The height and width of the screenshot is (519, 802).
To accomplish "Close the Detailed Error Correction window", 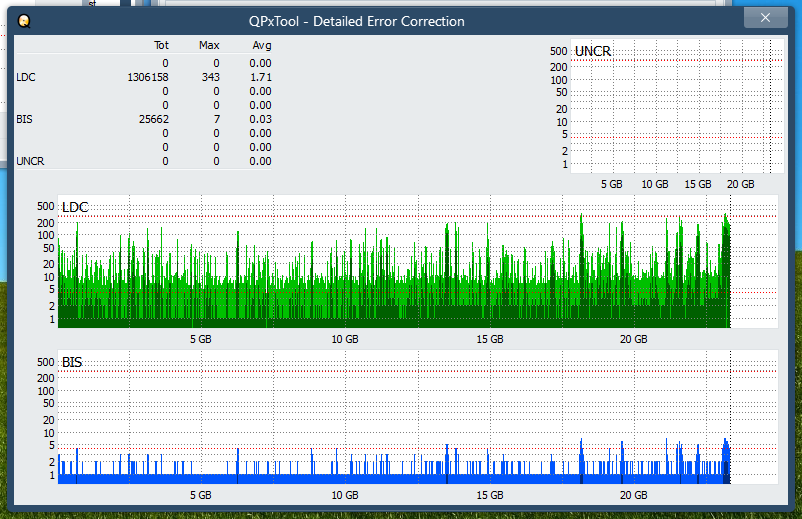I will 765,18.
